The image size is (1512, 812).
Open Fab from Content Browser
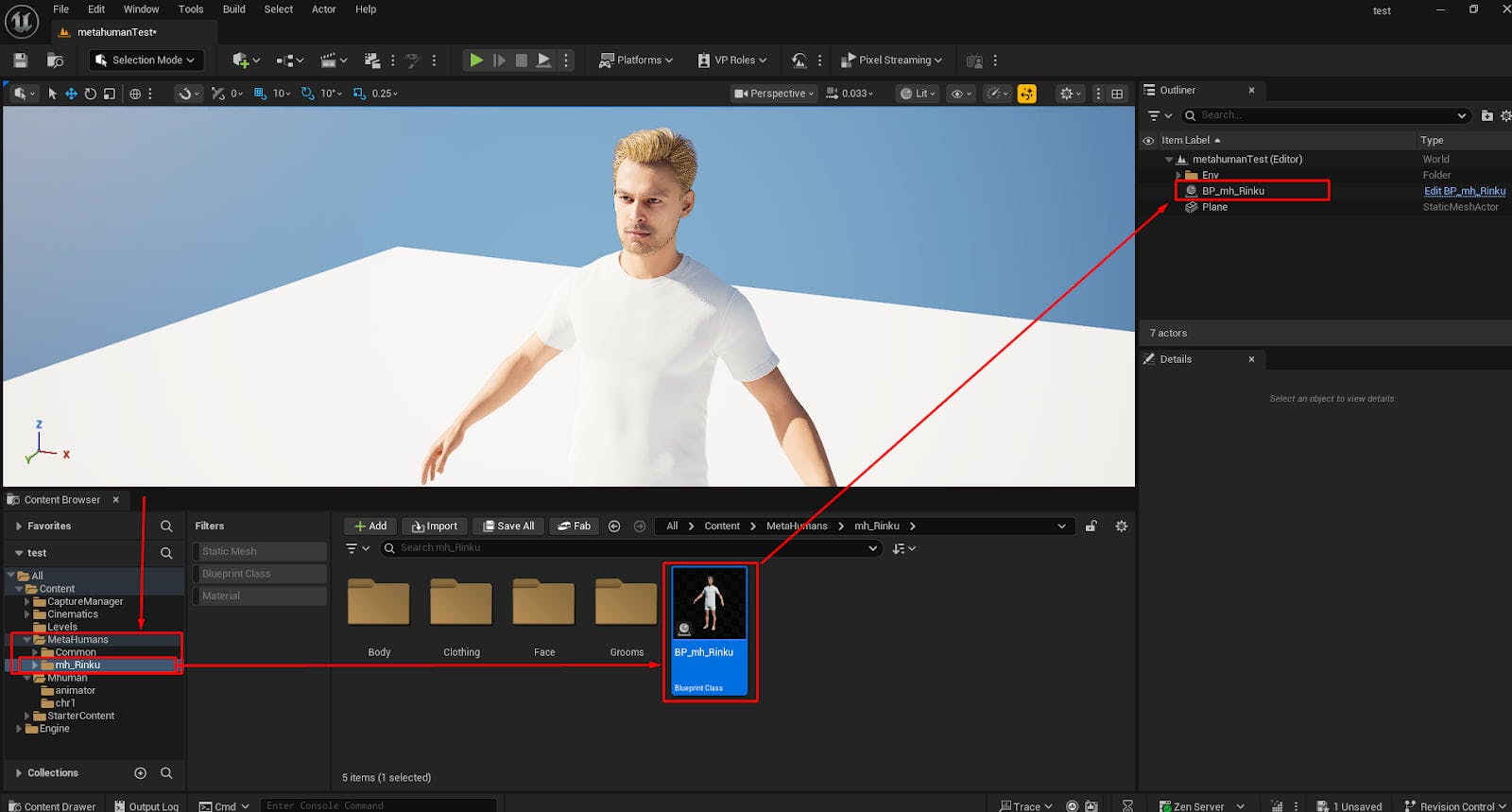tap(574, 527)
